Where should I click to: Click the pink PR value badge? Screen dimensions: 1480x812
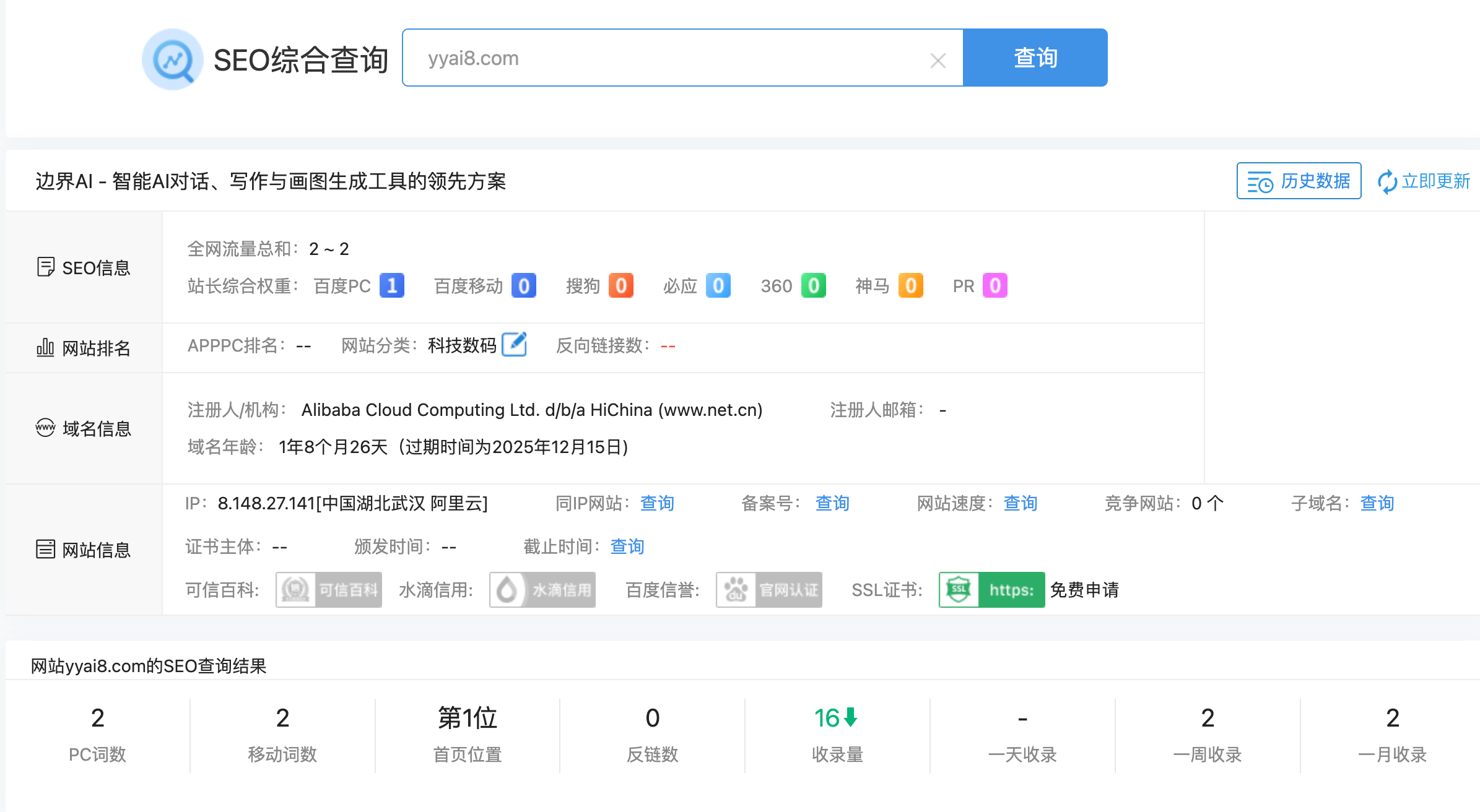995,286
